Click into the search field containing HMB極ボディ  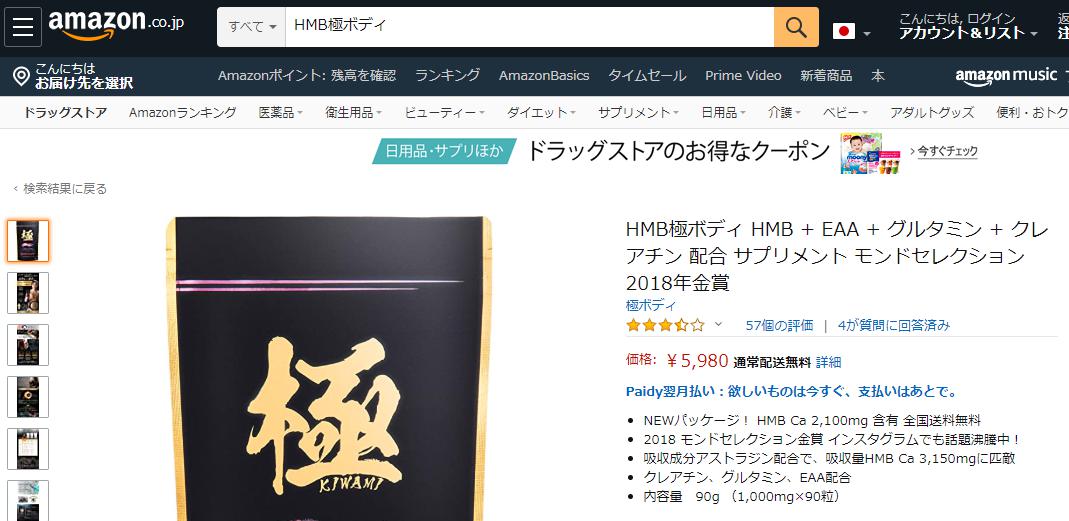[530, 27]
